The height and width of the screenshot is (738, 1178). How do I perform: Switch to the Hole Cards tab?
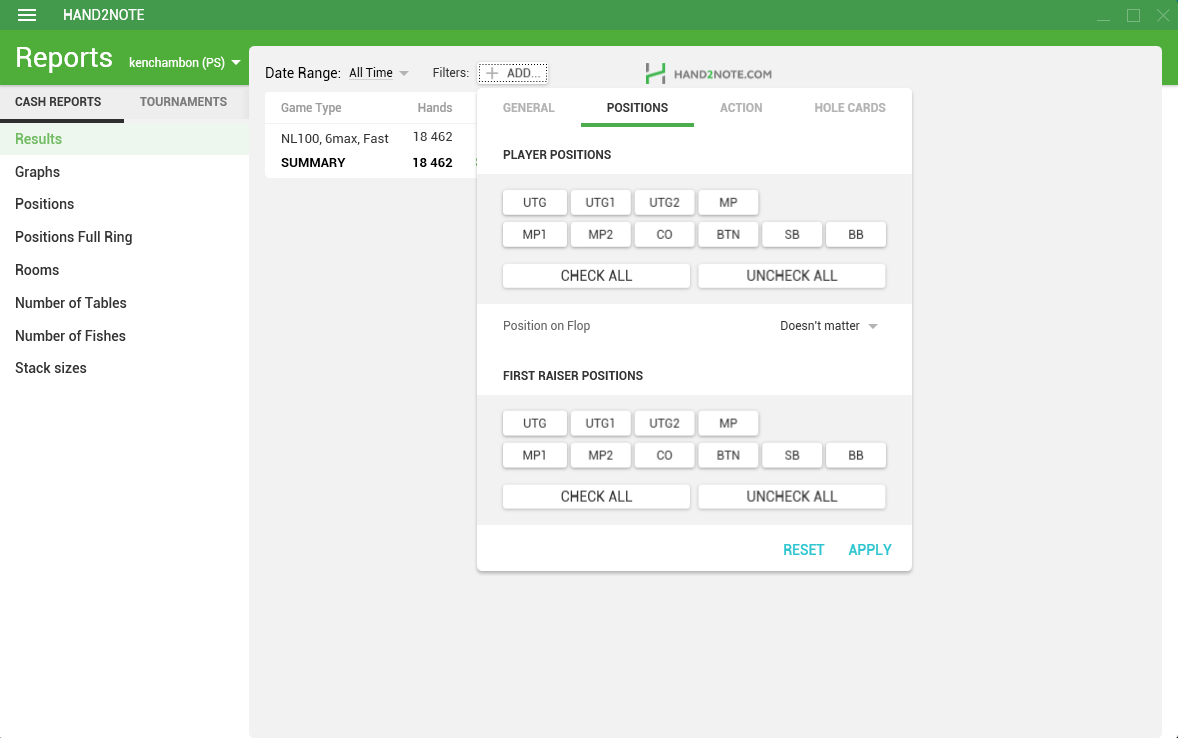(850, 108)
